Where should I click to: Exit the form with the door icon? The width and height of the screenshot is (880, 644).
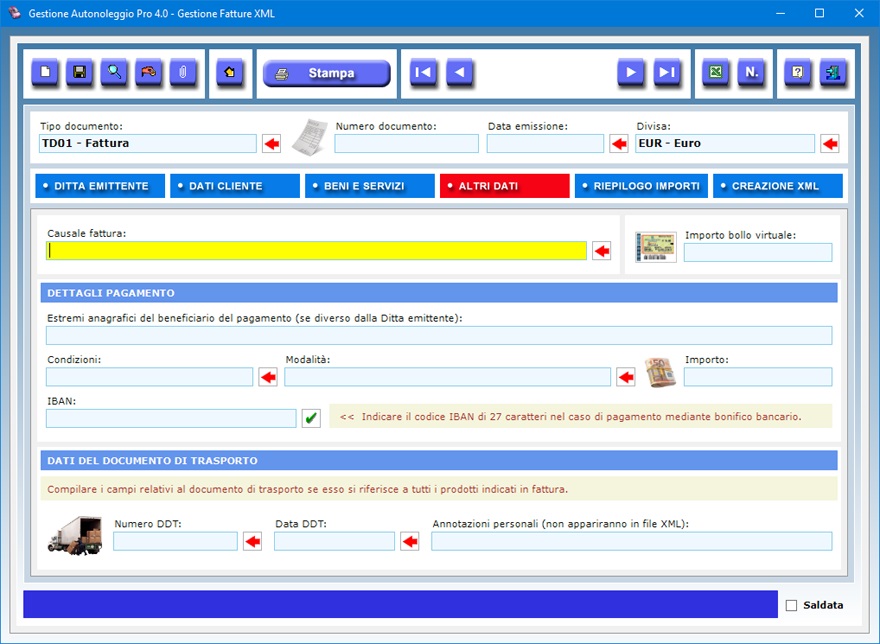833,72
